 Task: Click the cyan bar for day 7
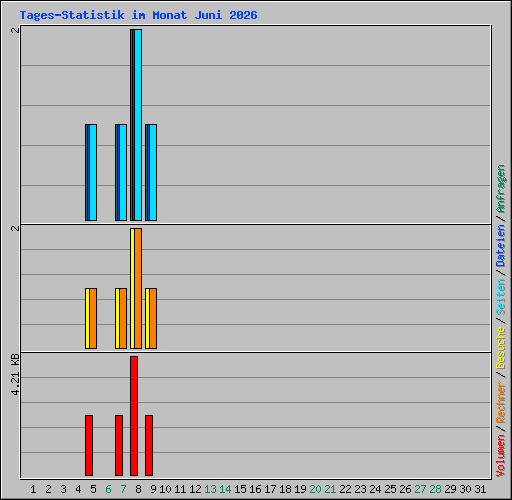click(x=123, y=172)
